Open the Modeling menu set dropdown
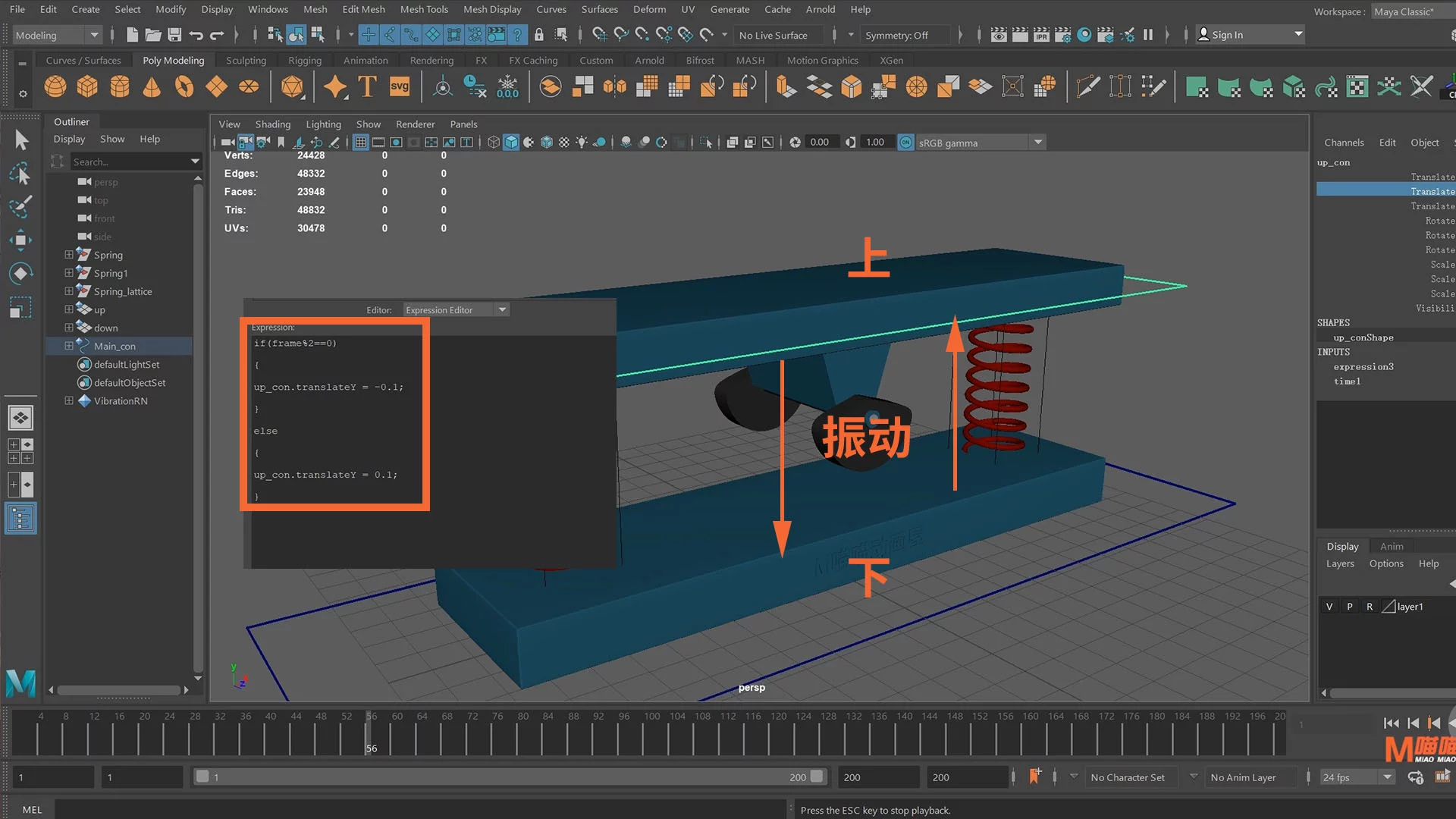This screenshot has height=819, width=1456. [57, 35]
